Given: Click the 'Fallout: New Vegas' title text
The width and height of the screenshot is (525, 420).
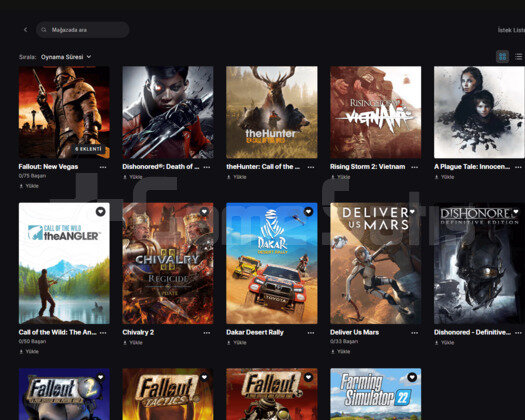Looking at the screenshot, I should tap(49, 167).
